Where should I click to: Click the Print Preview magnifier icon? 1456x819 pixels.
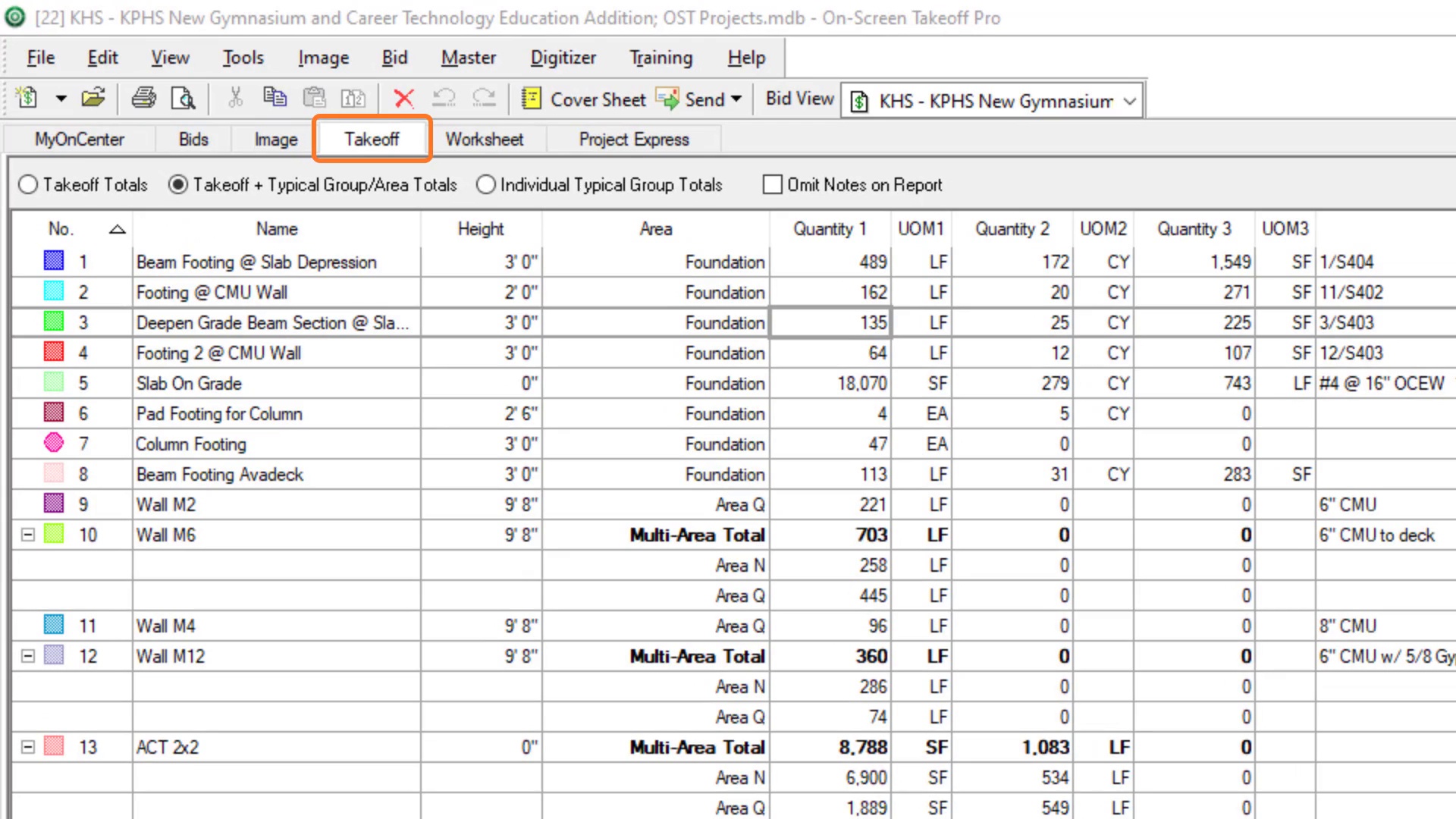183,99
